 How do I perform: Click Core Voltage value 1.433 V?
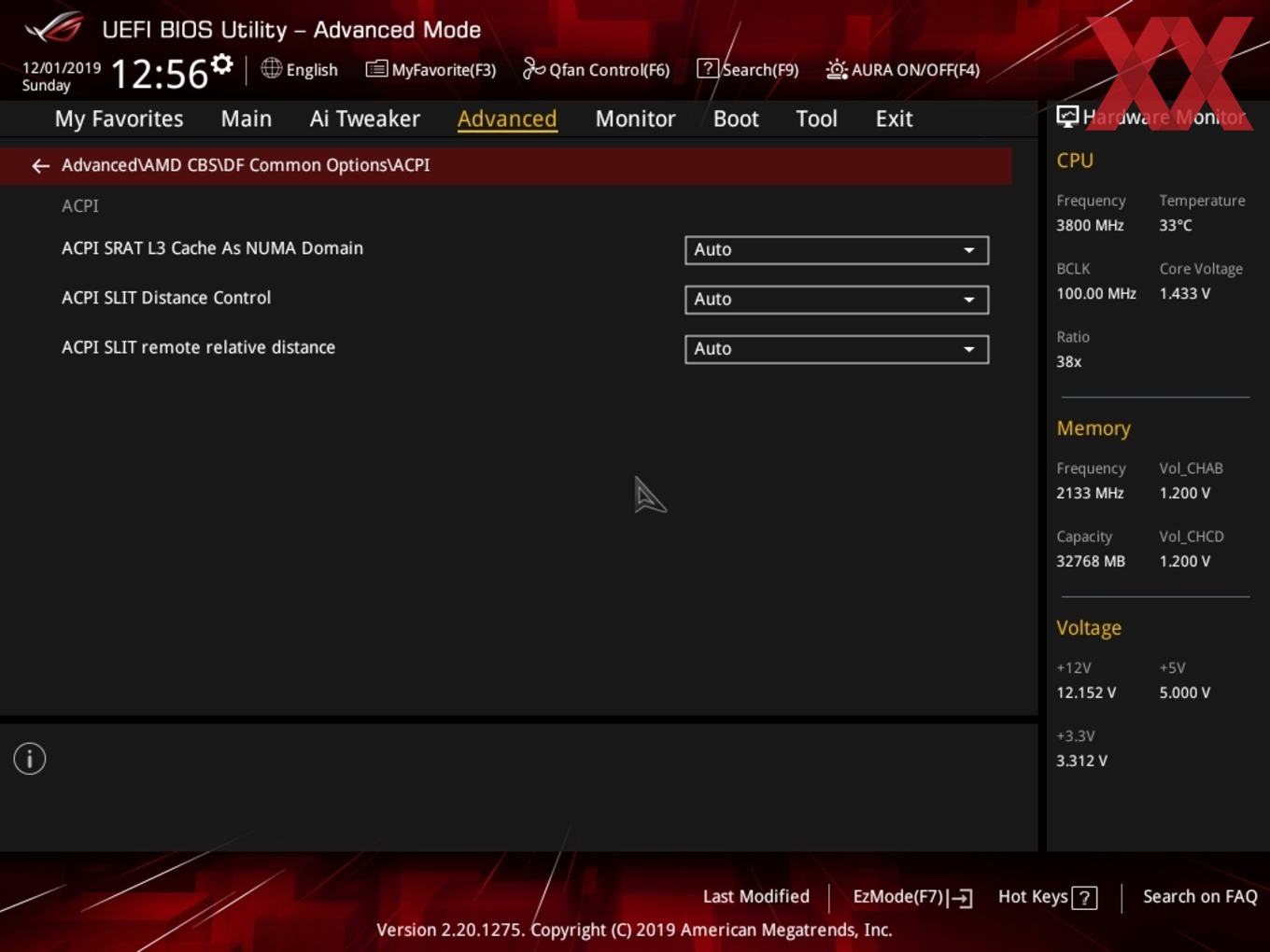[1185, 293]
